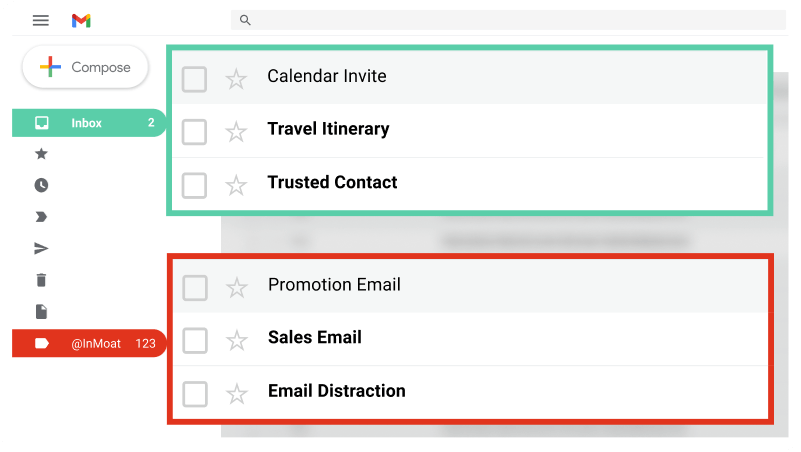The image size is (801, 452).
Task: Open the @InMoat label
Action: 89,343
